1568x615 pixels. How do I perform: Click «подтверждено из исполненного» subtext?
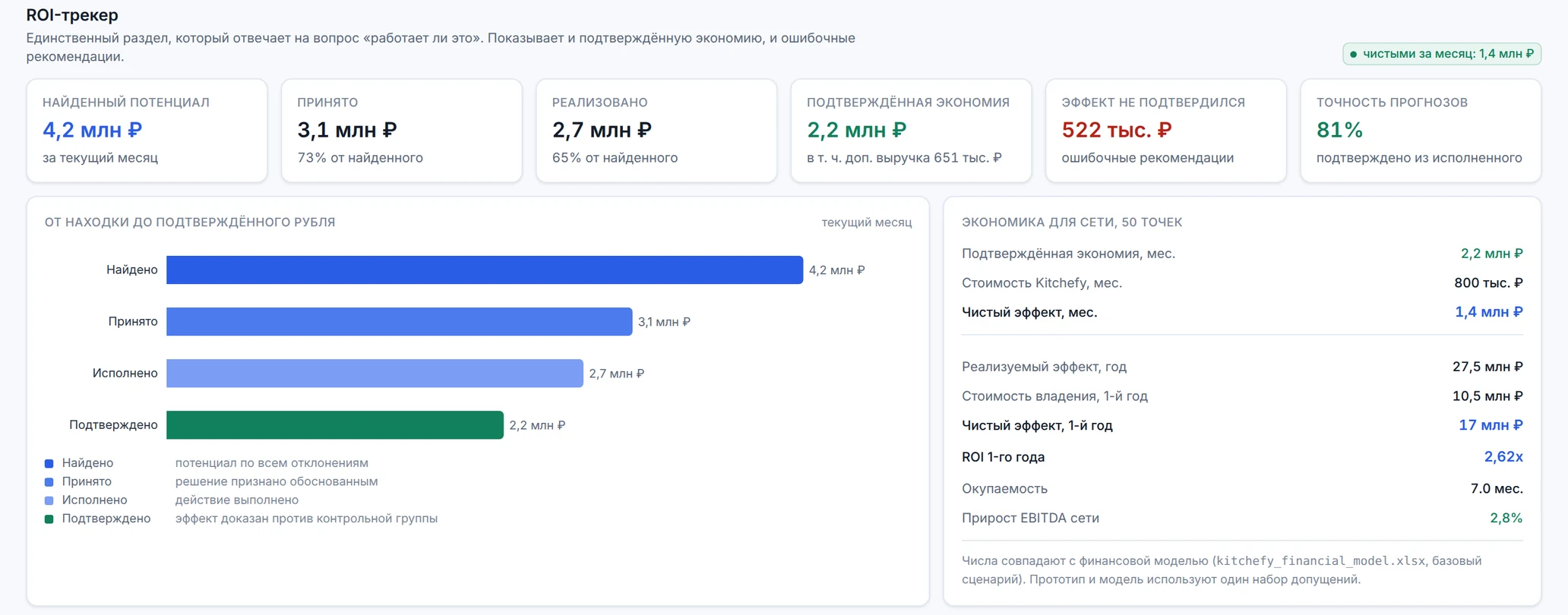(x=1419, y=158)
